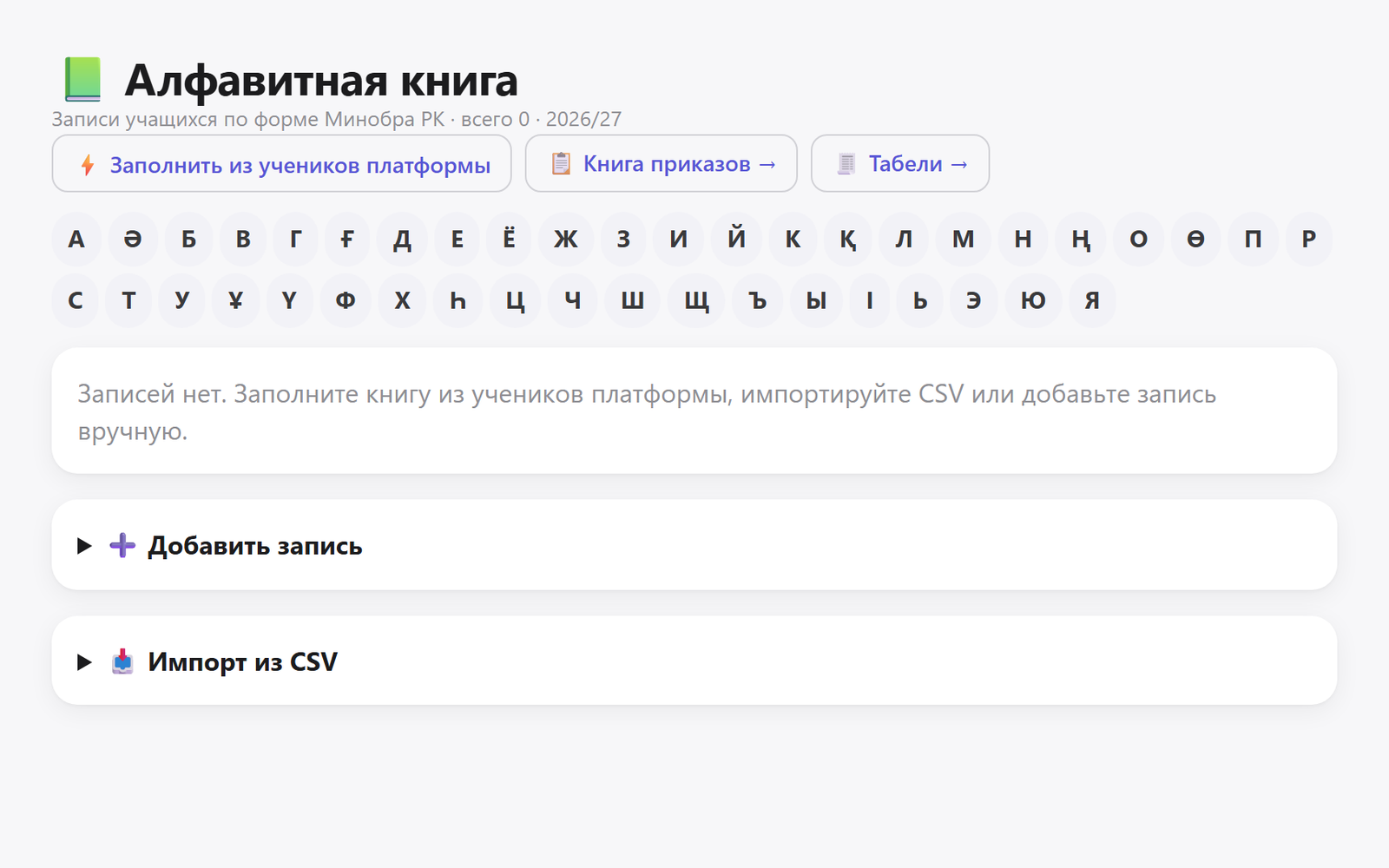Pick letter И in alphabet row
Viewport: 1389px width, 868px height.
(x=679, y=239)
